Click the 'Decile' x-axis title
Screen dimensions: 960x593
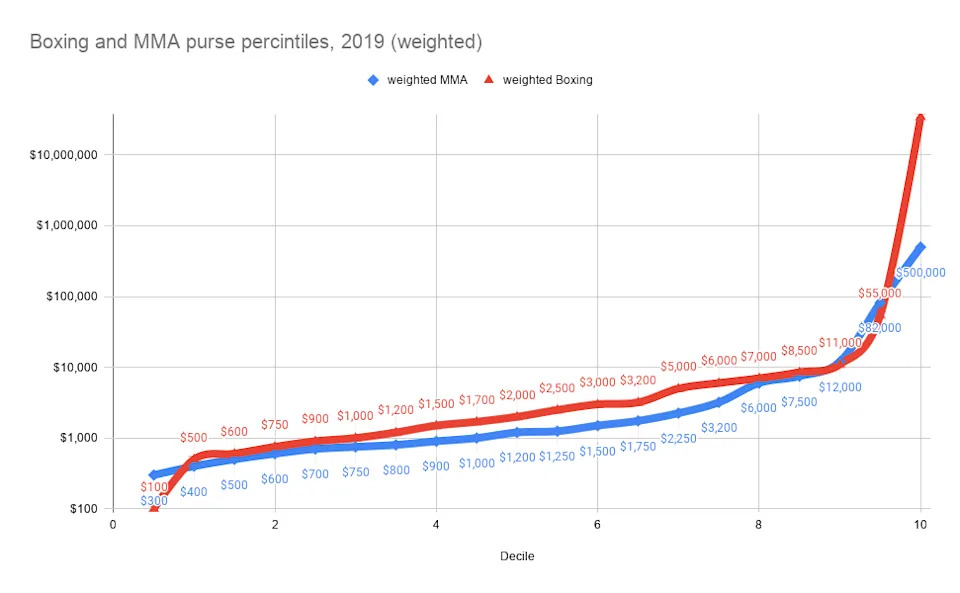click(516, 556)
